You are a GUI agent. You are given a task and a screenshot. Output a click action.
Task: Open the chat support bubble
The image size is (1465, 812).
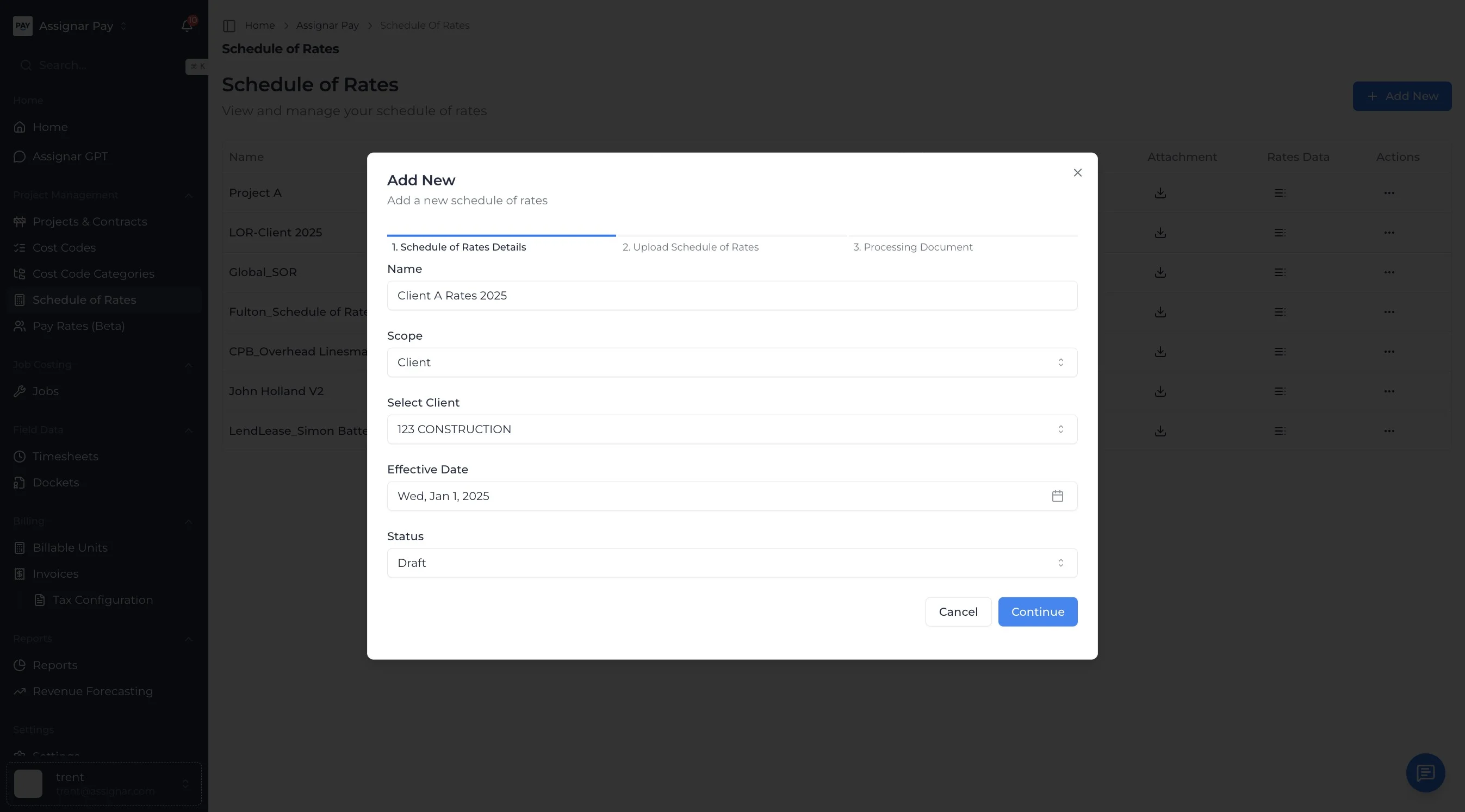click(x=1425, y=773)
